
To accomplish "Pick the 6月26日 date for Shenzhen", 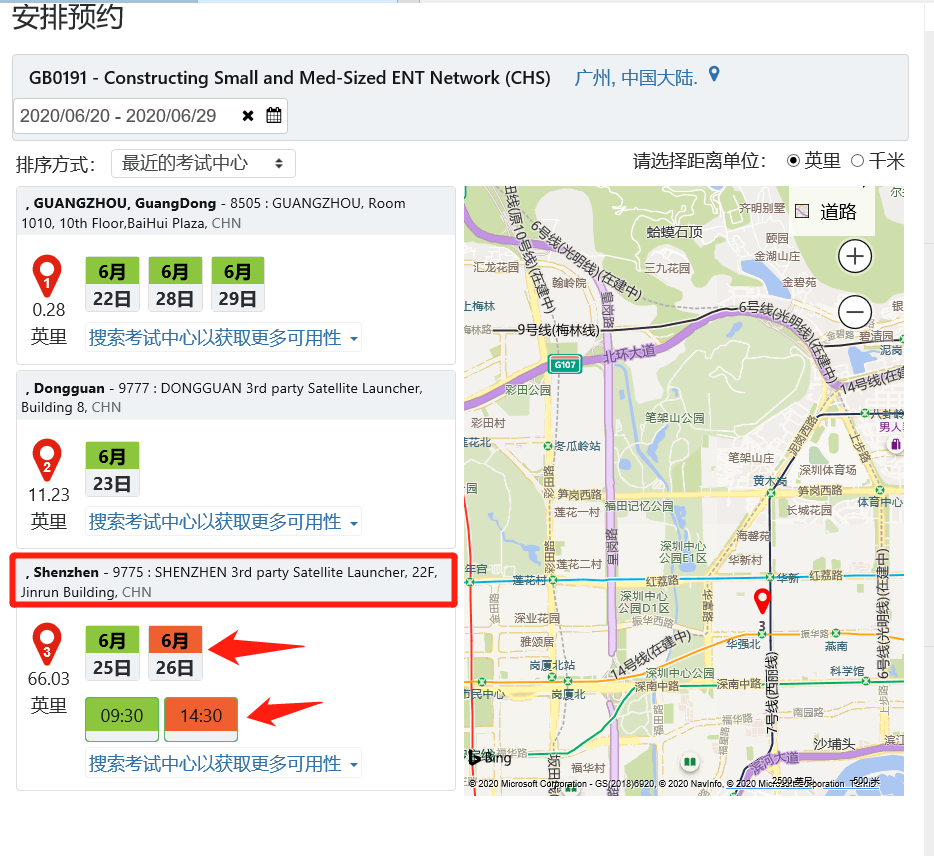I will pyautogui.click(x=175, y=653).
